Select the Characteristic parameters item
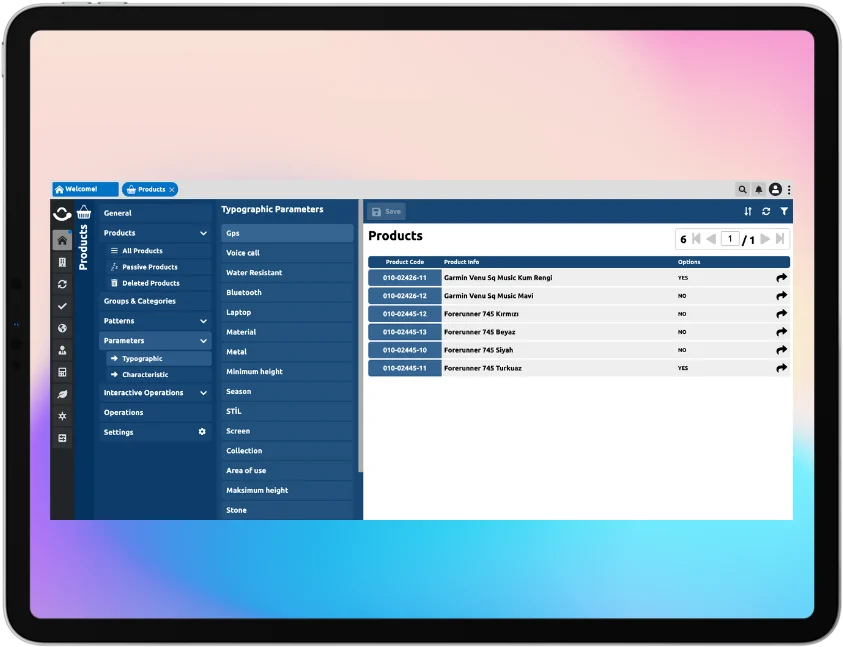The height and width of the screenshot is (647, 843). tap(145, 375)
